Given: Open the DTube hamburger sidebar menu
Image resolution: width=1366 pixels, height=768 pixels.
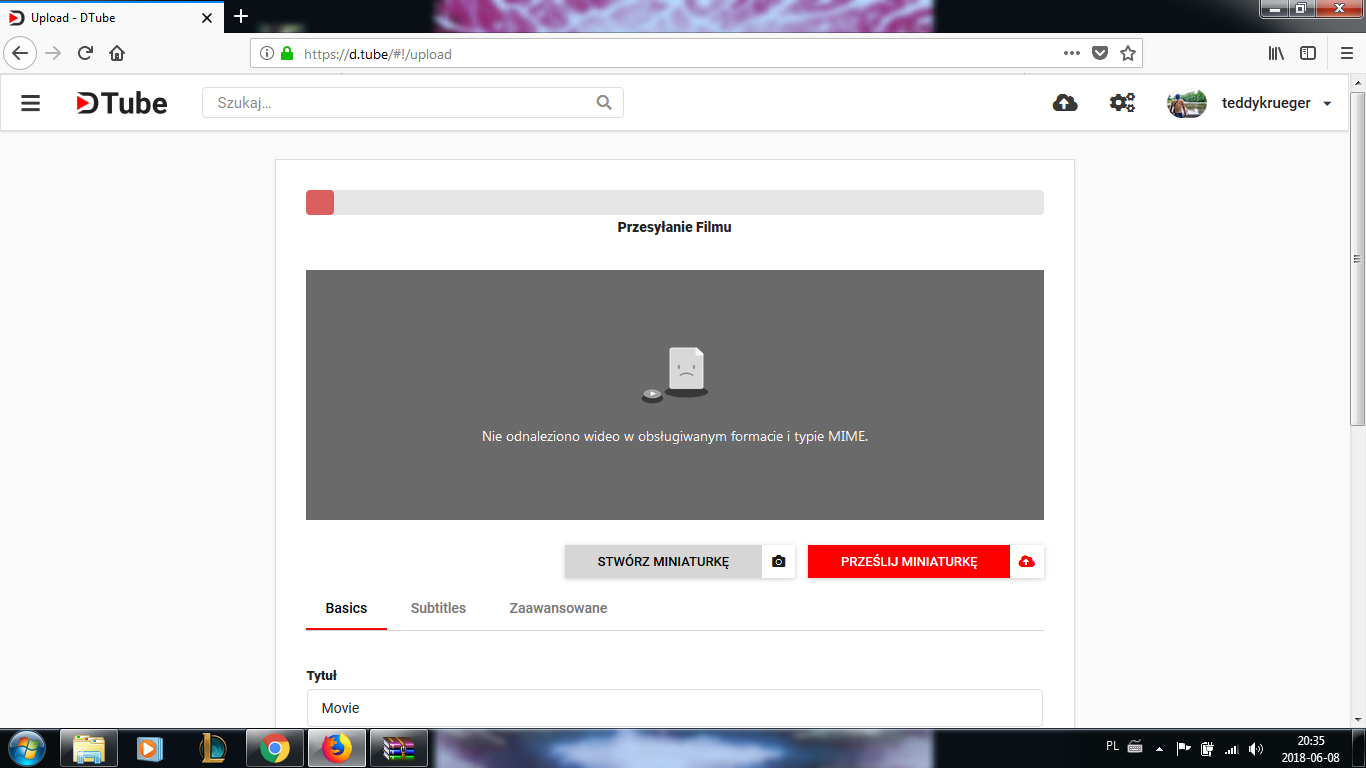Looking at the screenshot, I should pos(31,103).
